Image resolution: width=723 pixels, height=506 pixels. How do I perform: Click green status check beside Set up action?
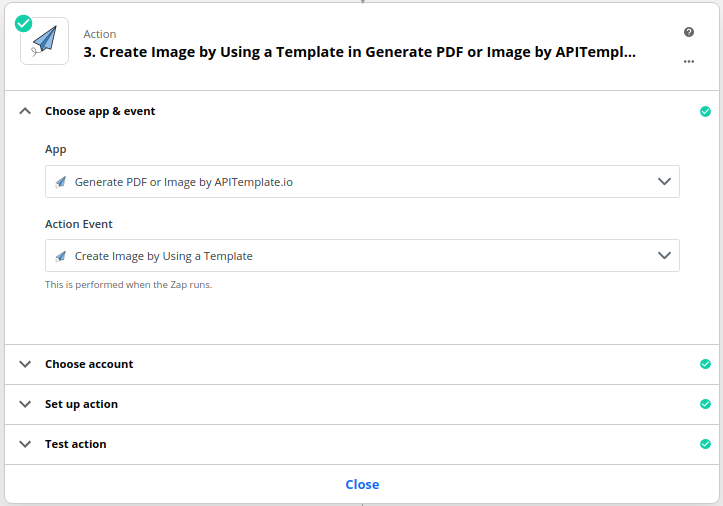pos(705,404)
